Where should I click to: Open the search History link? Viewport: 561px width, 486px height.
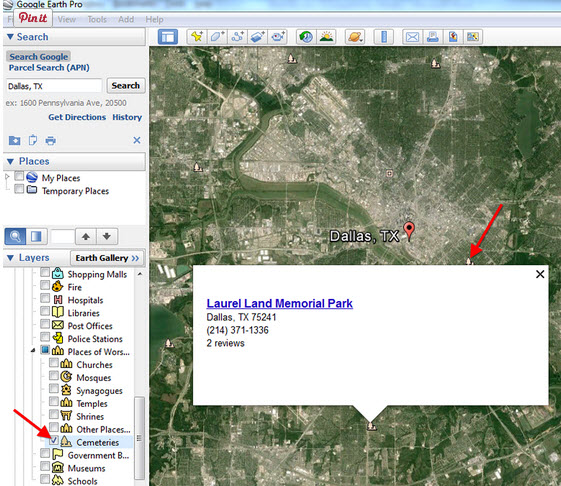tap(127, 117)
